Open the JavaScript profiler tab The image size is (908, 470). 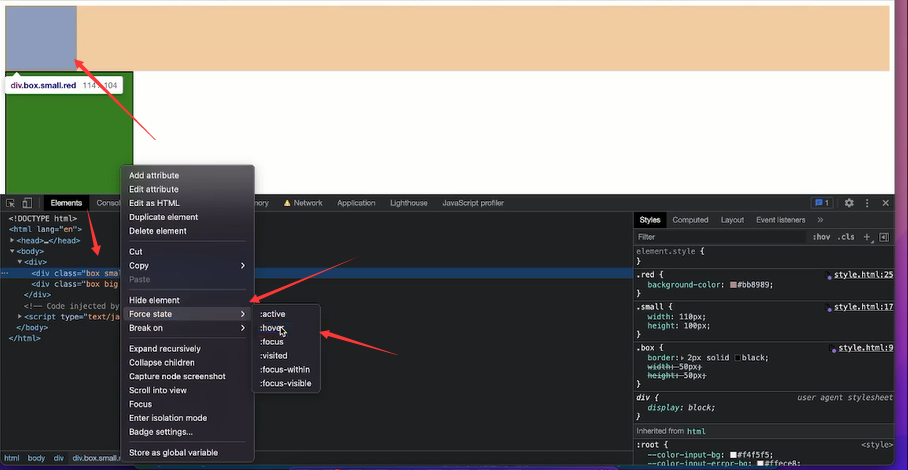(473, 203)
